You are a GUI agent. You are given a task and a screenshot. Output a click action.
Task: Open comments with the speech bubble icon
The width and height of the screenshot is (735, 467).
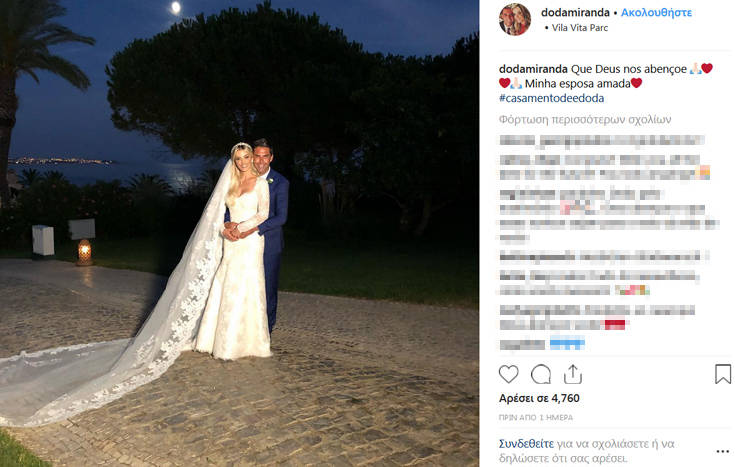click(x=540, y=374)
